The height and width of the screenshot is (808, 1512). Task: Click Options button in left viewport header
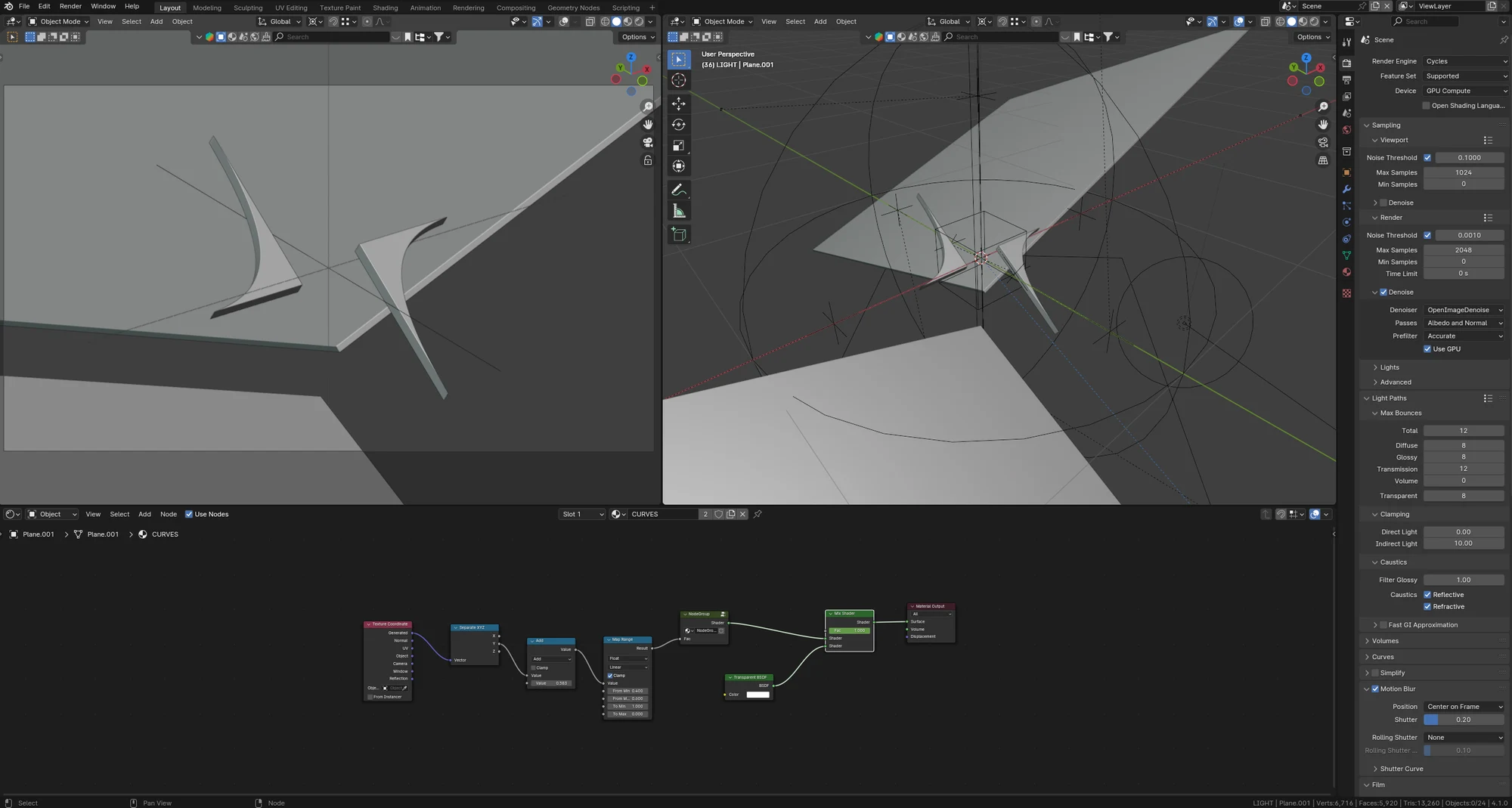637,37
